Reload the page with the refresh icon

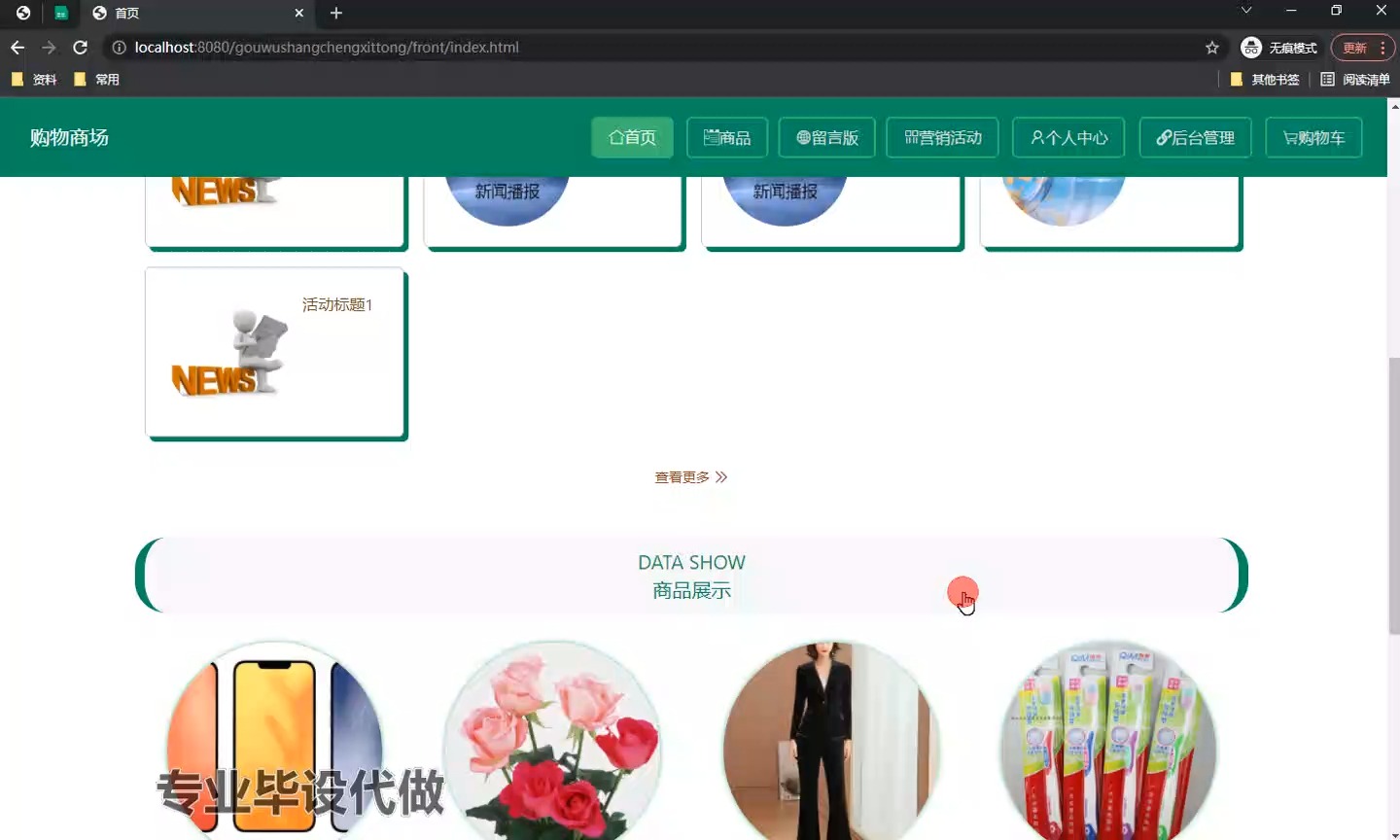[81, 47]
